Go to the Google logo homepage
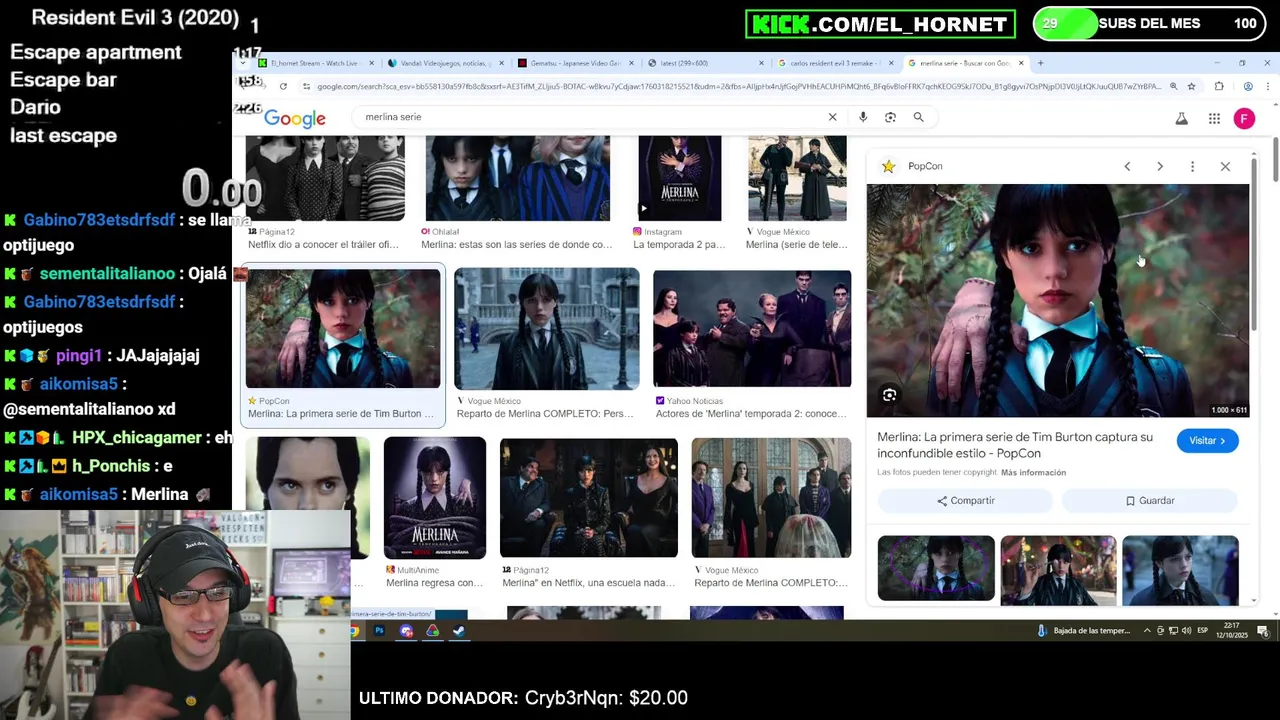This screenshot has height=720, width=1280. tap(295, 118)
